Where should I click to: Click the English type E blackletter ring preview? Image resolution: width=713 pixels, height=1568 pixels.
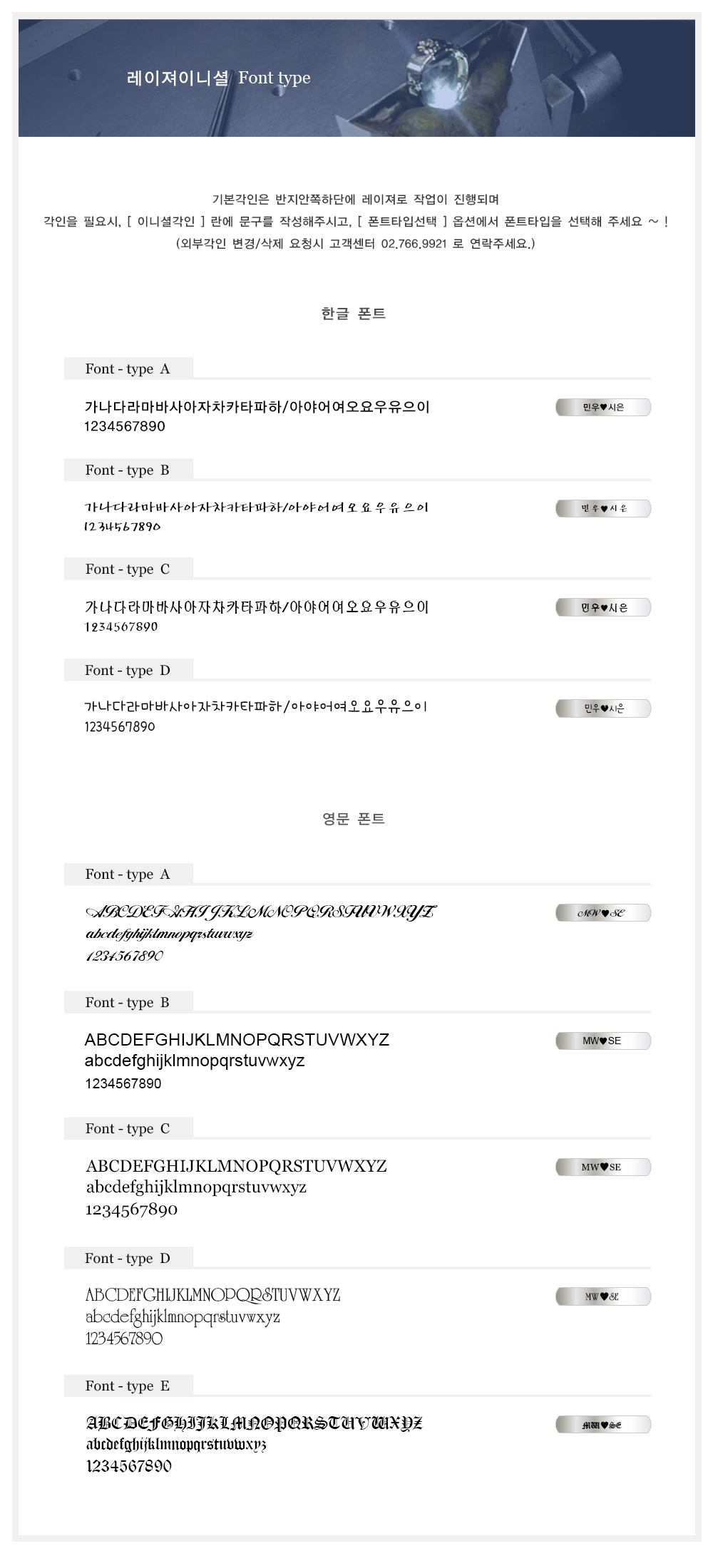pyautogui.click(x=602, y=1425)
